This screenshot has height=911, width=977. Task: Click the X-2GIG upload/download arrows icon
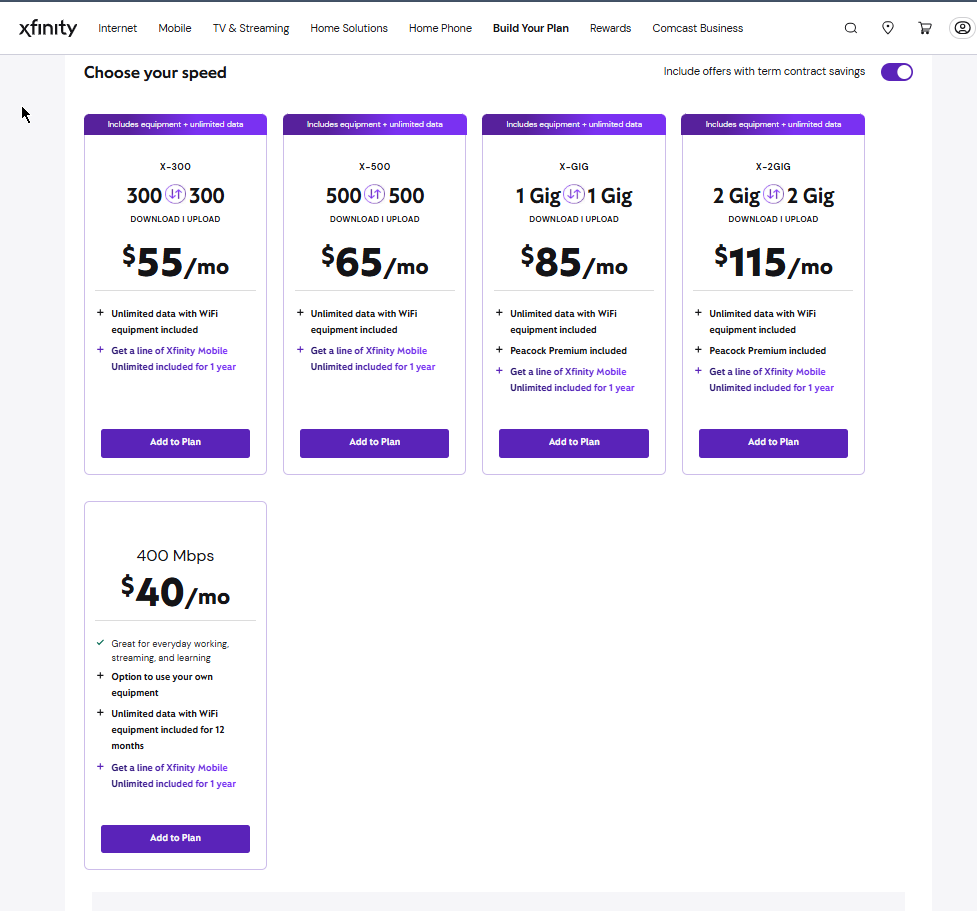click(x=773, y=194)
